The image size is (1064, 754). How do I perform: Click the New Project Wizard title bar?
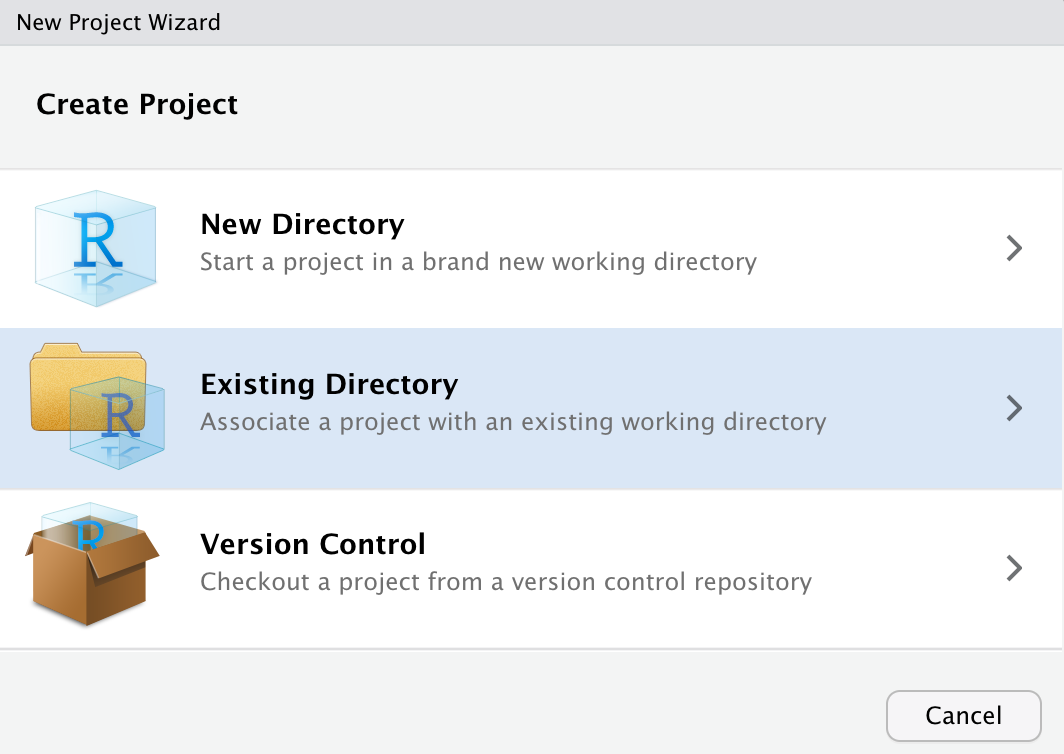coord(119,22)
